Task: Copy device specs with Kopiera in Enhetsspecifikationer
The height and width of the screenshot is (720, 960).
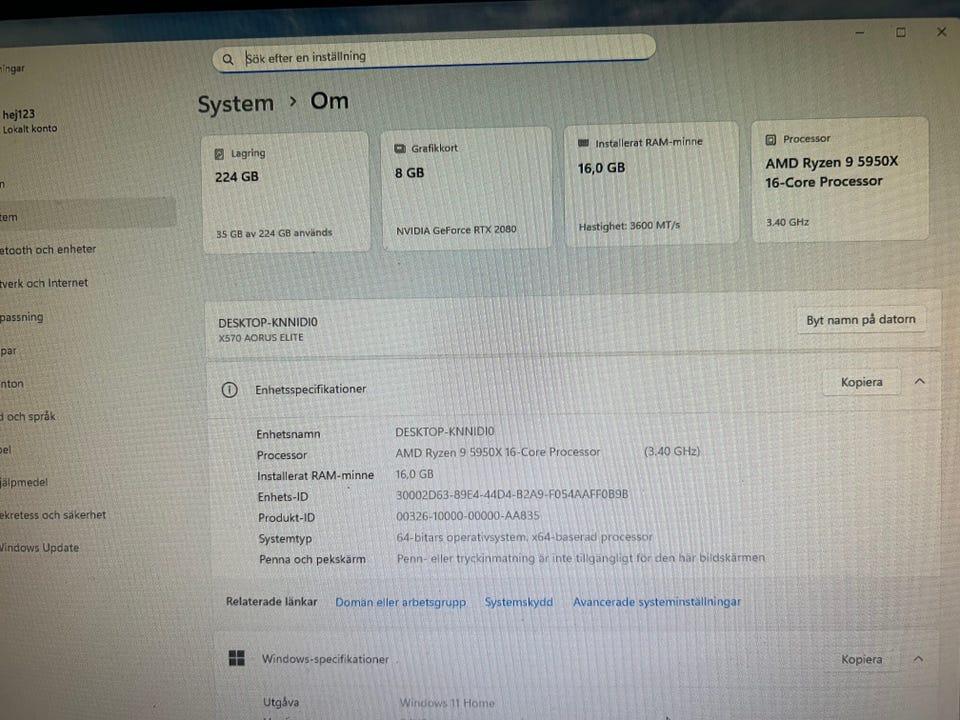Action: [x=861, y=382]
